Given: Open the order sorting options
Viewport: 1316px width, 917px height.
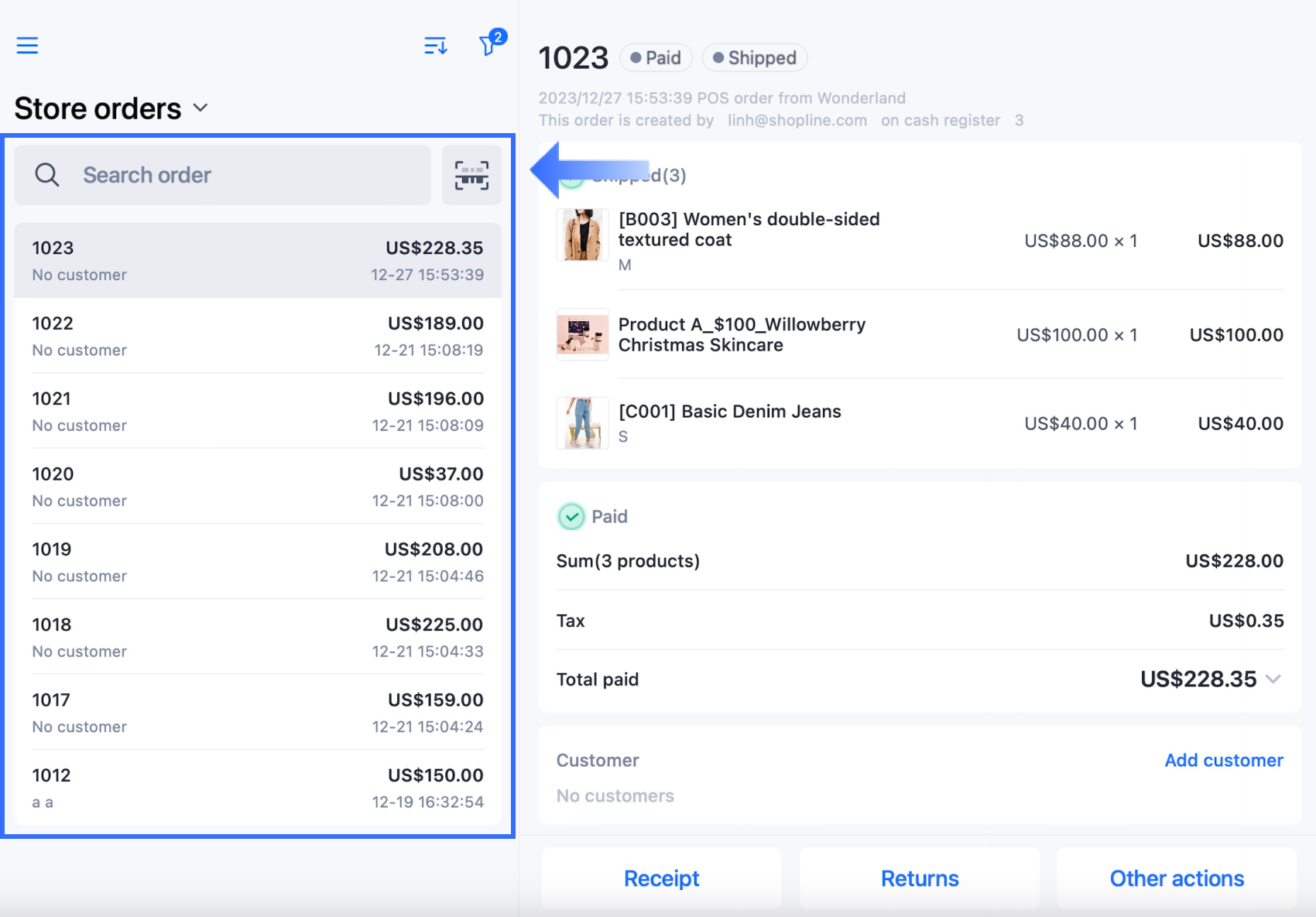Looking at the screenshot, I should click(436, 46).
